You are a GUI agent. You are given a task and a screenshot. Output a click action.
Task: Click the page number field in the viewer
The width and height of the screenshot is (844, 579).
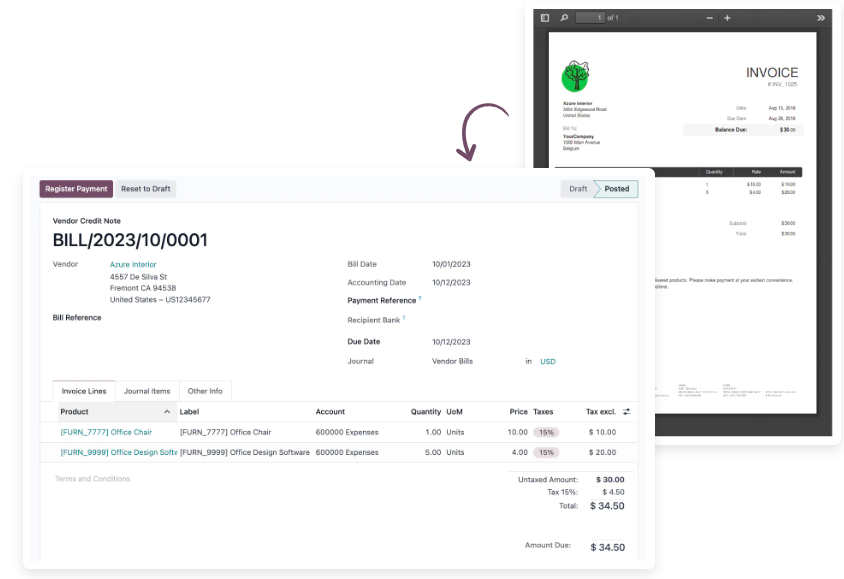tap(592, 17)
